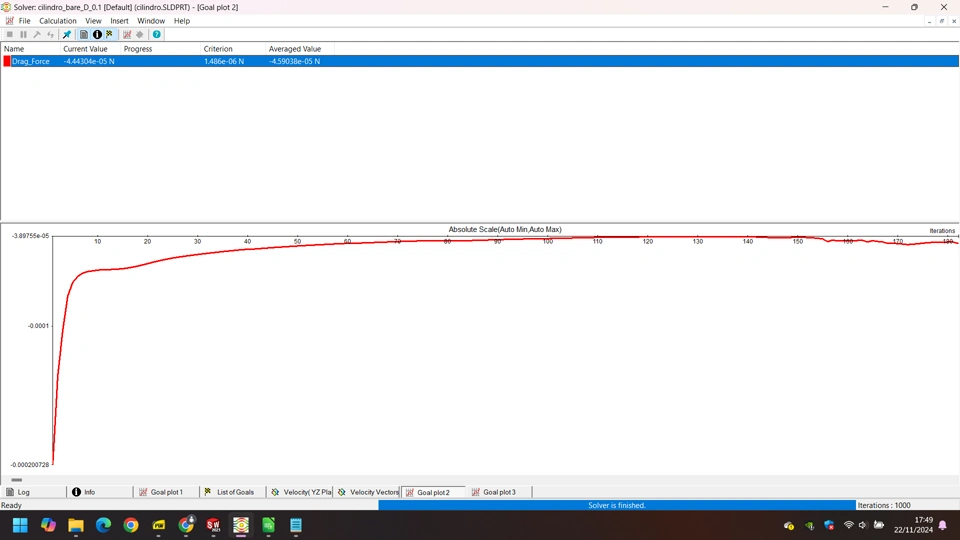
Task: Open Google Chrome from the taskbar
Action: [130, 525]
